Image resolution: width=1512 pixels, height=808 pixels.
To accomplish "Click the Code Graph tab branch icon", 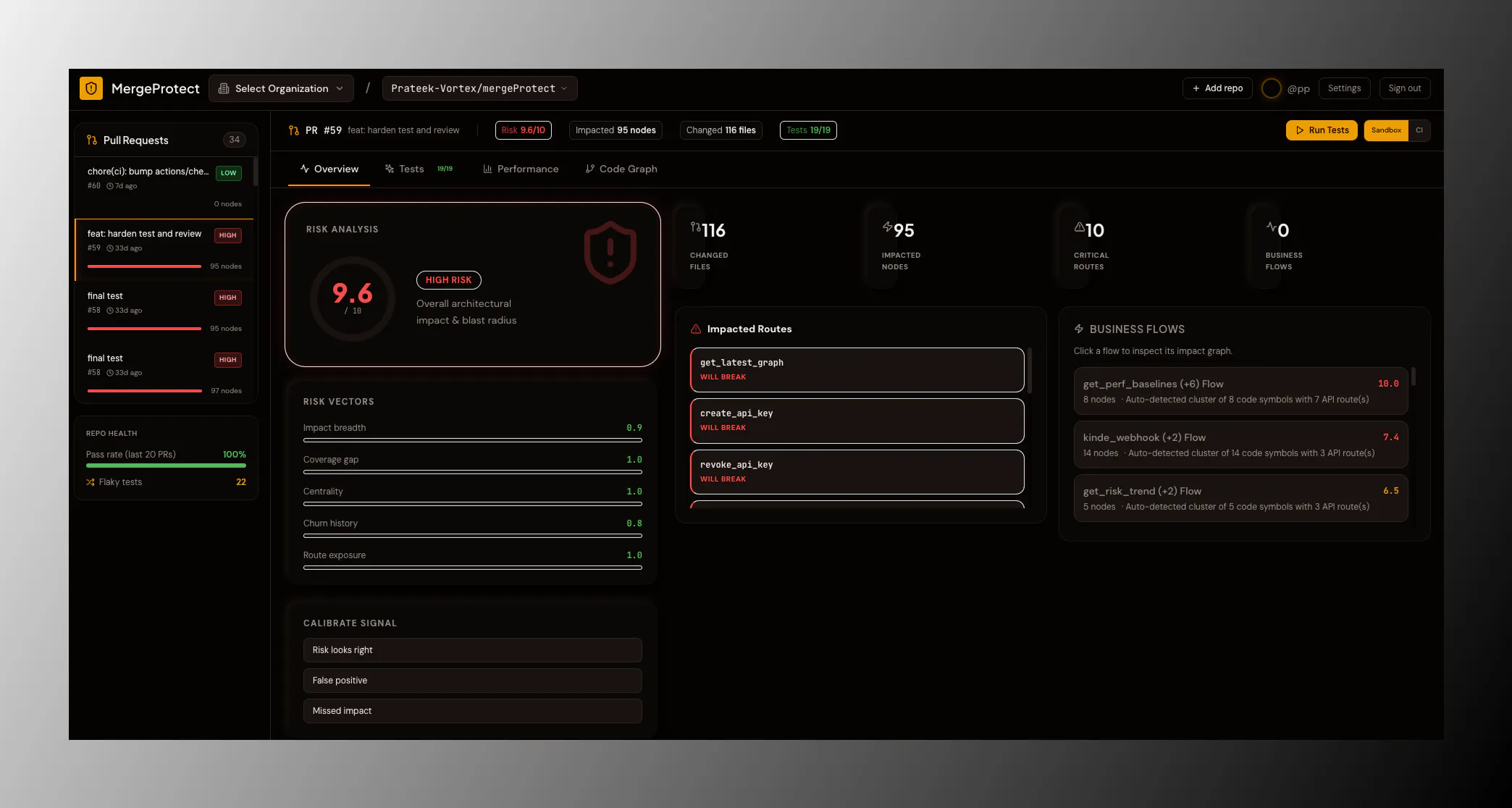I will click(590, 169).
